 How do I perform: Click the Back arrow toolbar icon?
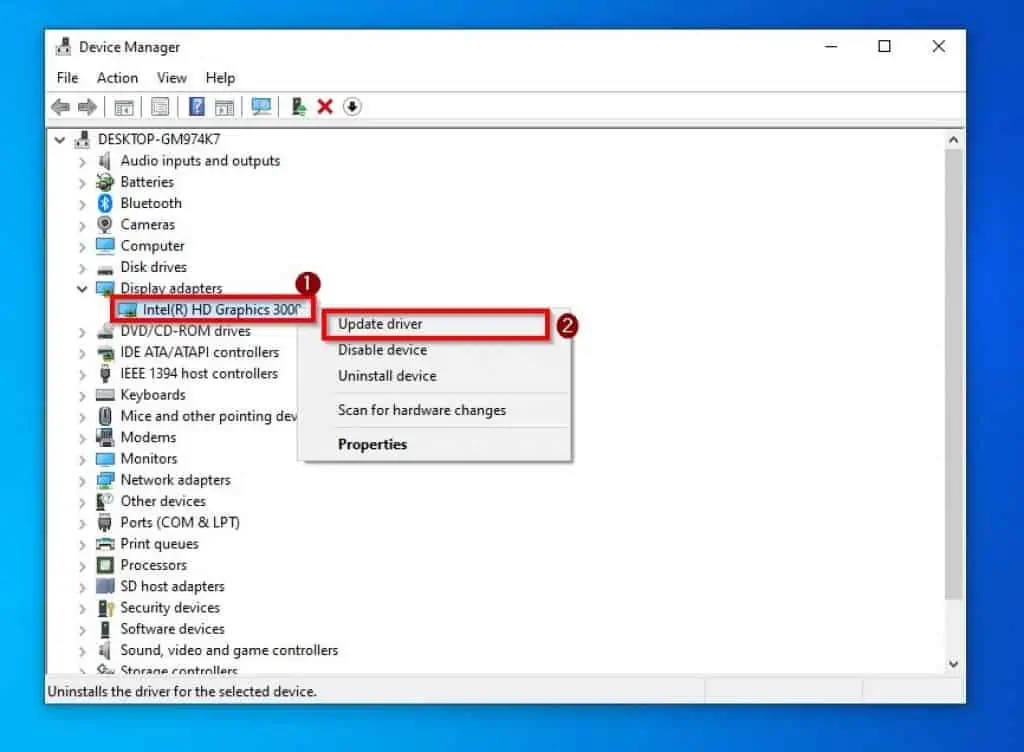coord(61,106)
